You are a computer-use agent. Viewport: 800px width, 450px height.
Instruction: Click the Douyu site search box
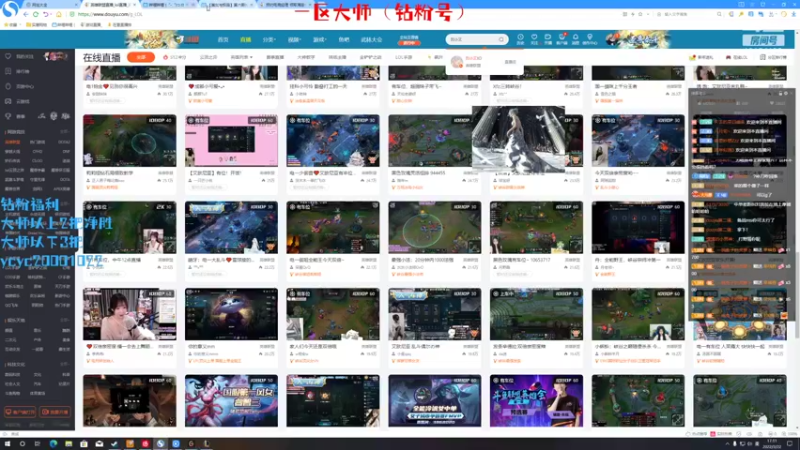point(477,39)
